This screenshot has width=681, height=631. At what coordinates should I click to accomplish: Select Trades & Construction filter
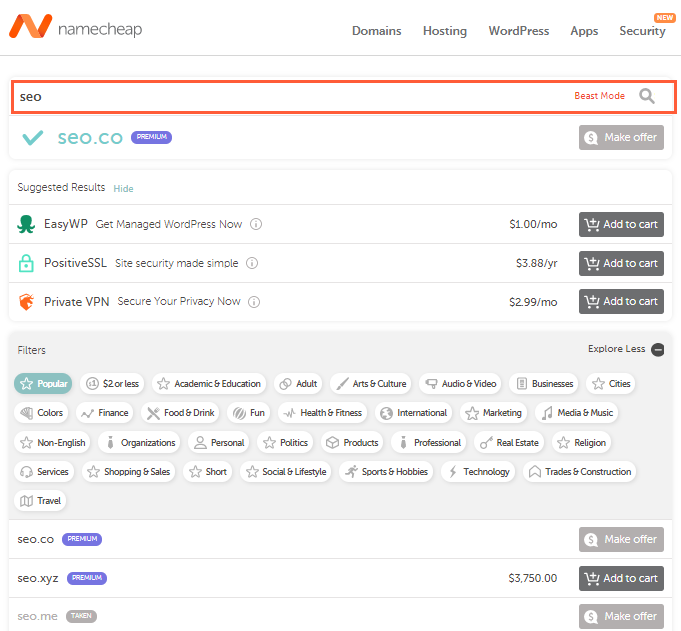tap(580, 472)
